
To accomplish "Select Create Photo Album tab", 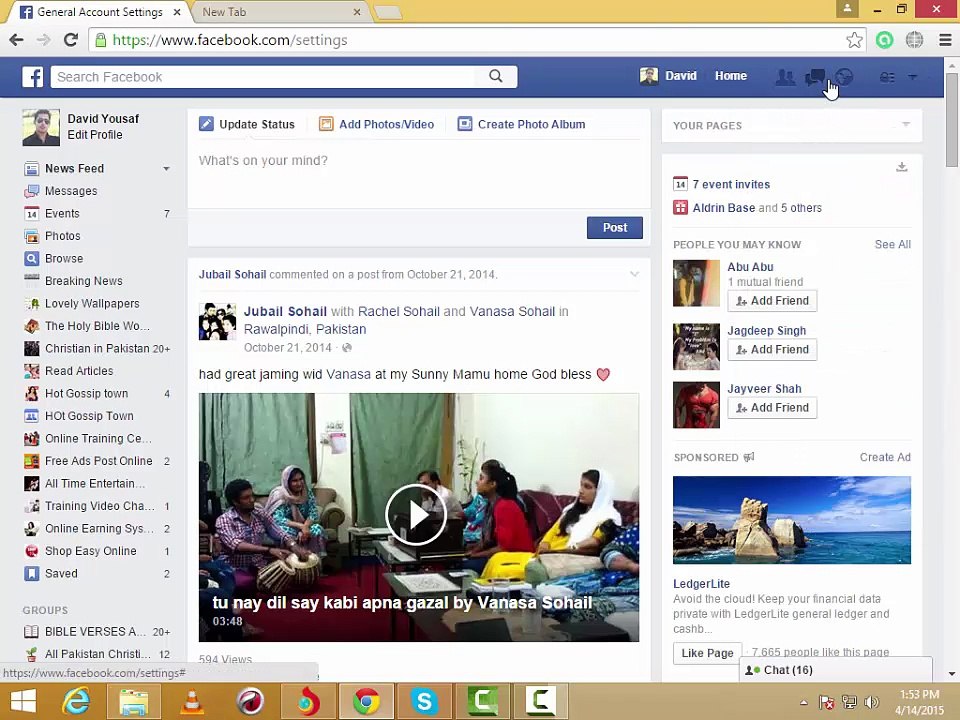I will click(x=522, y=124).
